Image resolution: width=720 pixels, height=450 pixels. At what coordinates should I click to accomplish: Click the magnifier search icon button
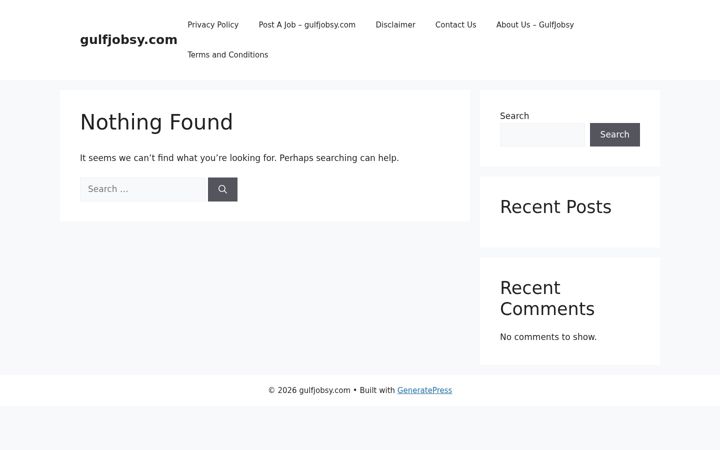(x=223, y=189)
